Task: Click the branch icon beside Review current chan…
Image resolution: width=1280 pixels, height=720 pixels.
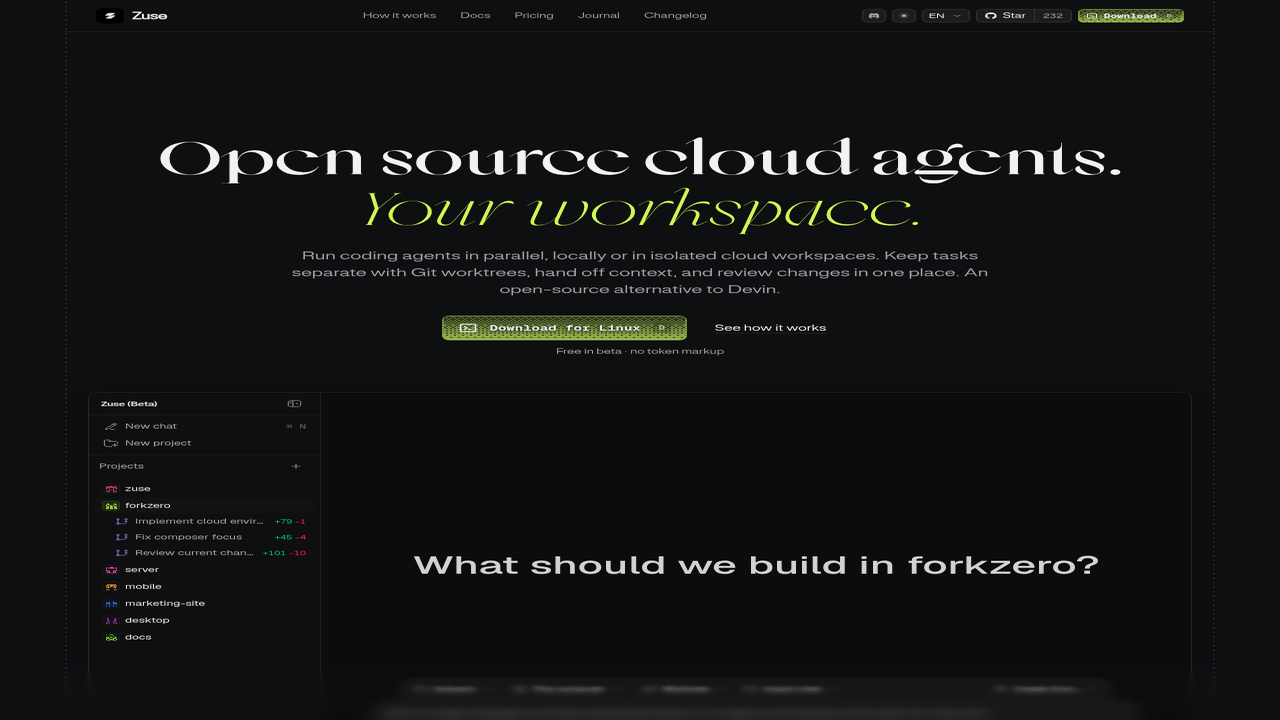Action: (121, 553)
